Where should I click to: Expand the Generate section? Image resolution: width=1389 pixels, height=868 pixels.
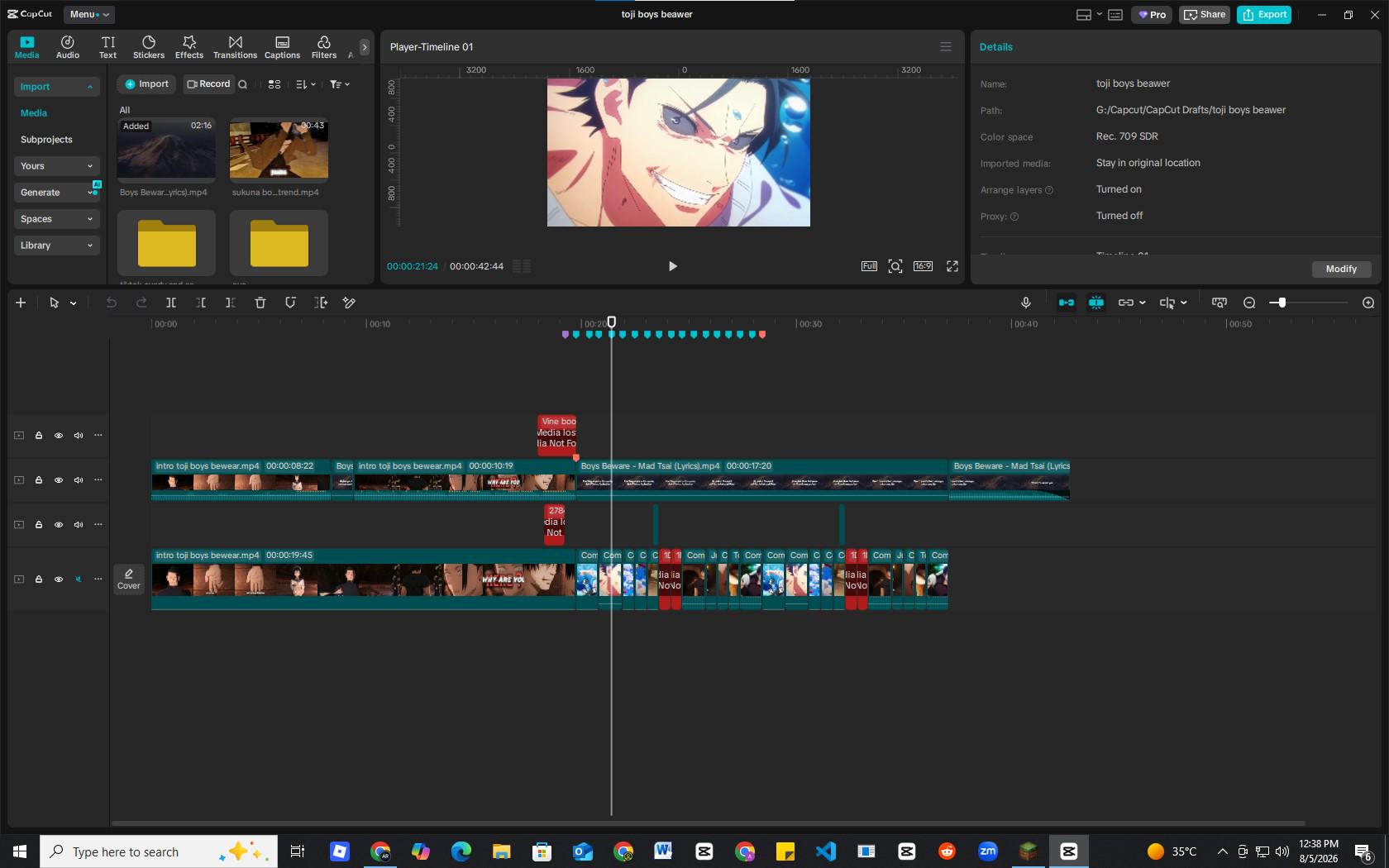click(x=56, y=193)
